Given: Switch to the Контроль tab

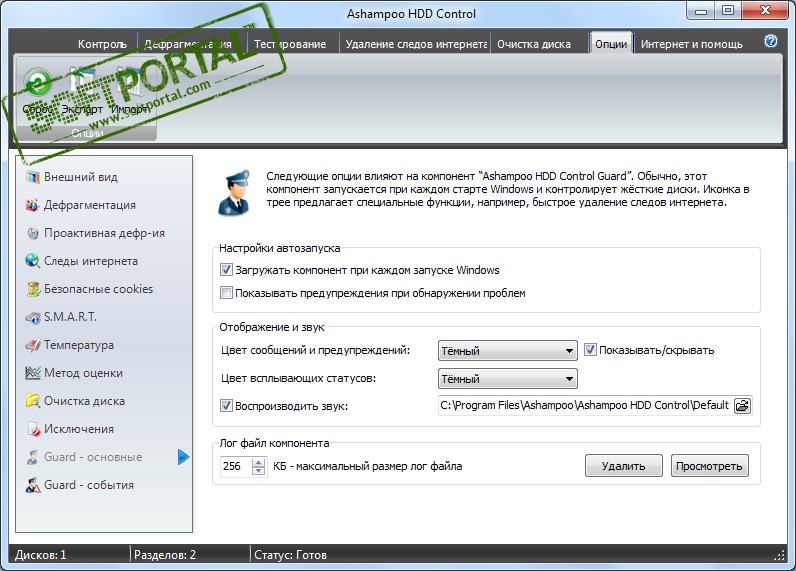Looking at the screenshot, I should coord(102,44).
